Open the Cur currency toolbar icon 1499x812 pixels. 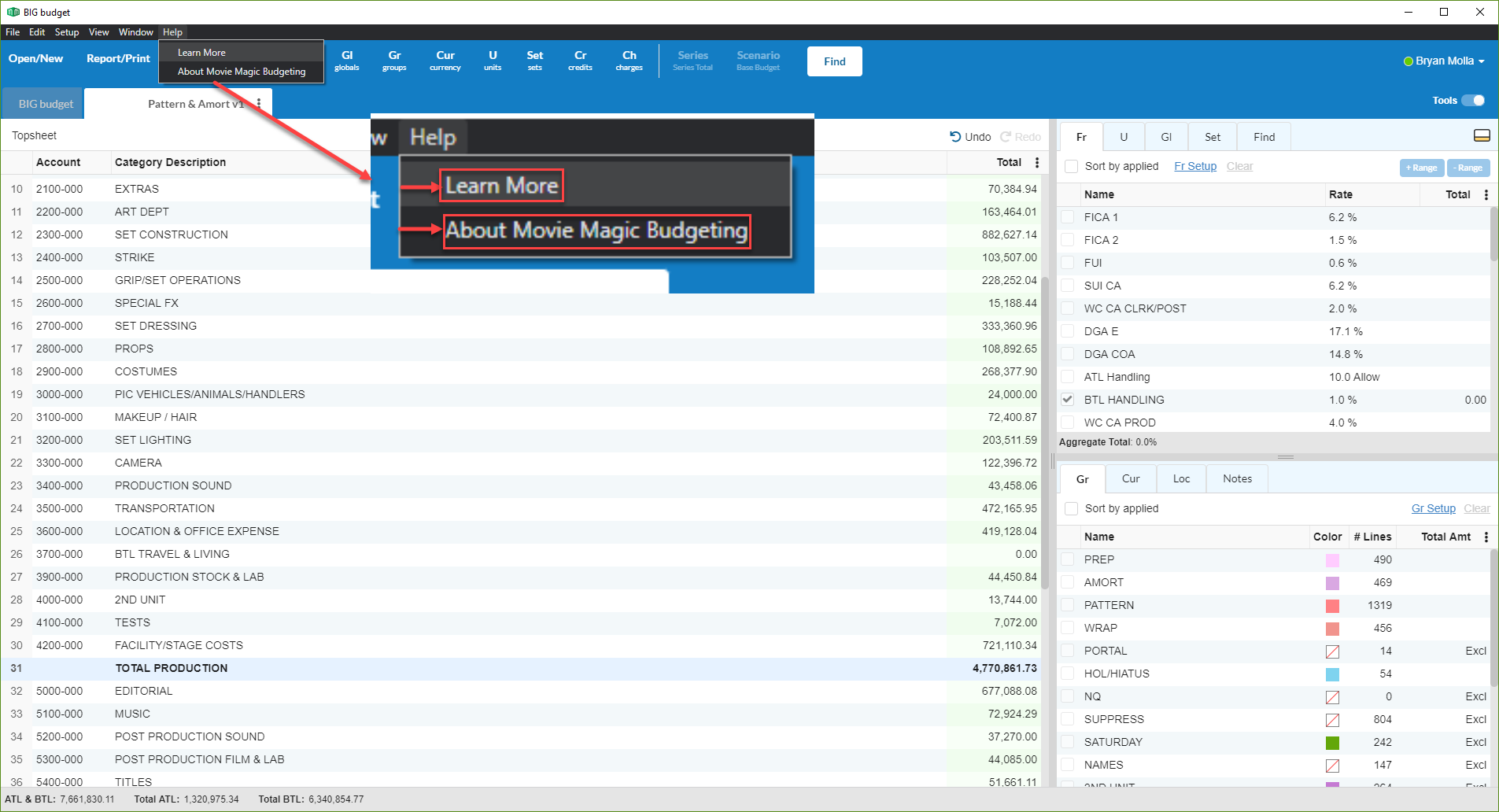coord(445,61)
